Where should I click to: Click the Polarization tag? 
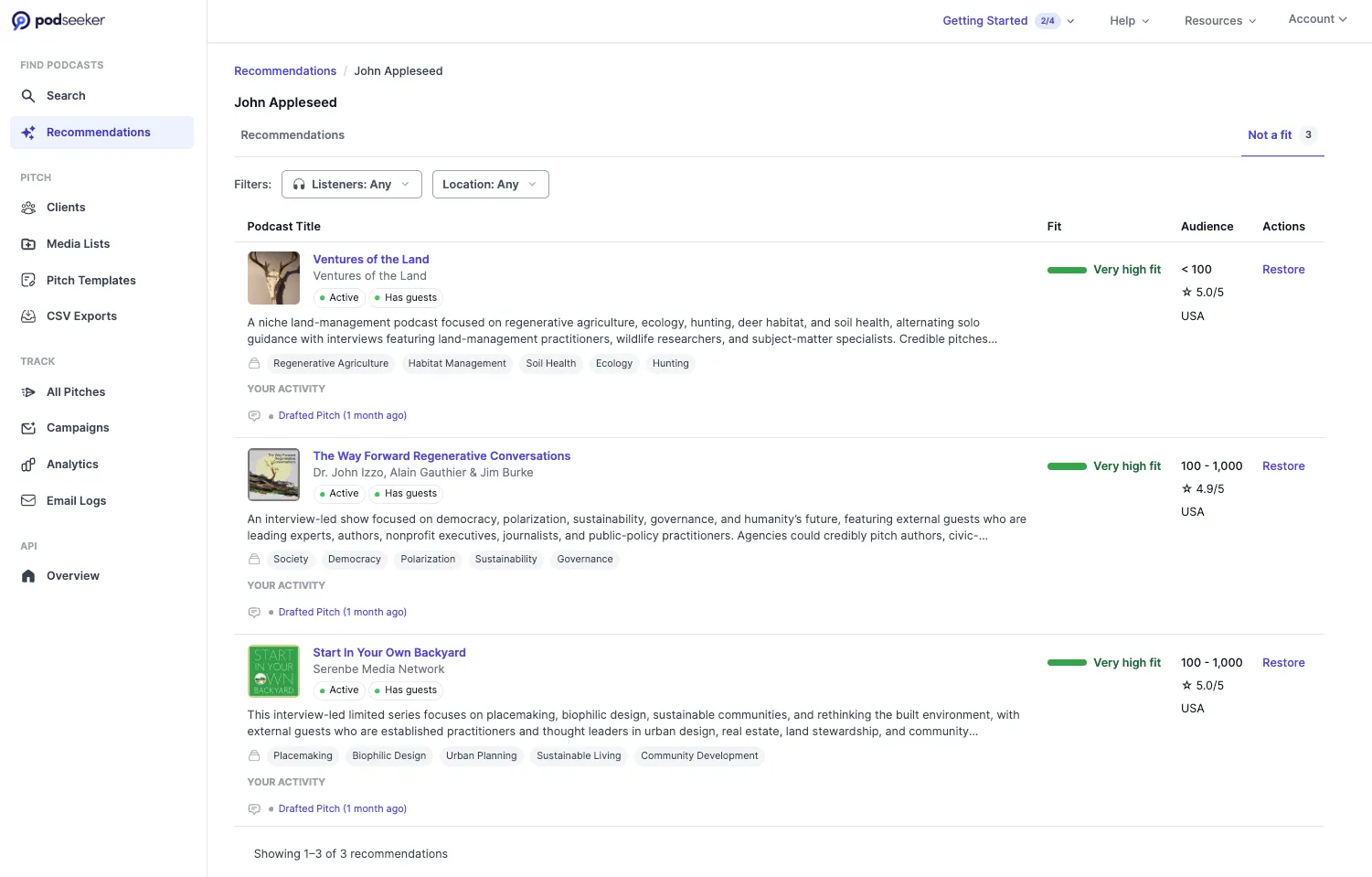point(428,560)
